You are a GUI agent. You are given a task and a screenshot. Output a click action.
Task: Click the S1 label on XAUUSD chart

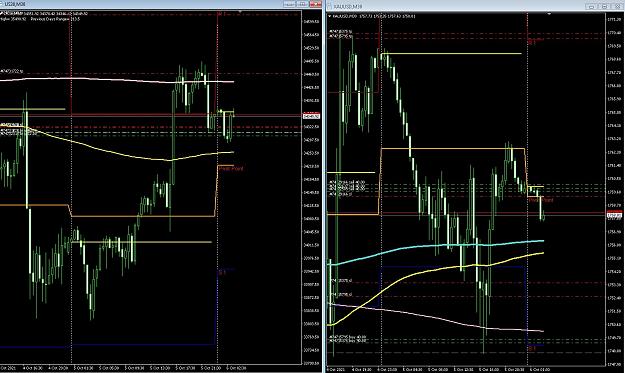(532, 348)
